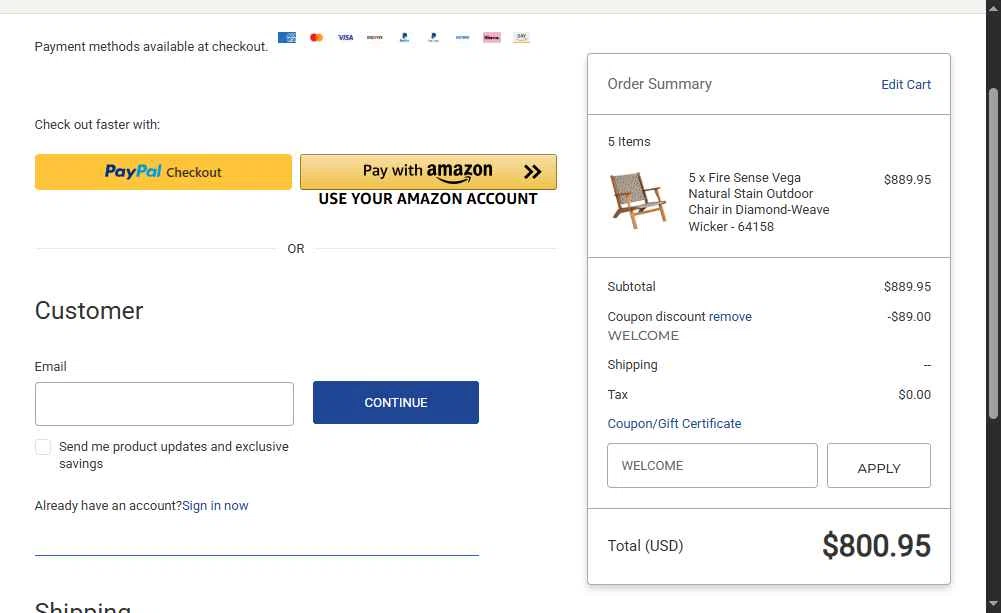Focus the customer Email input field
The image size is (1001, 613).
coord(164,404)
